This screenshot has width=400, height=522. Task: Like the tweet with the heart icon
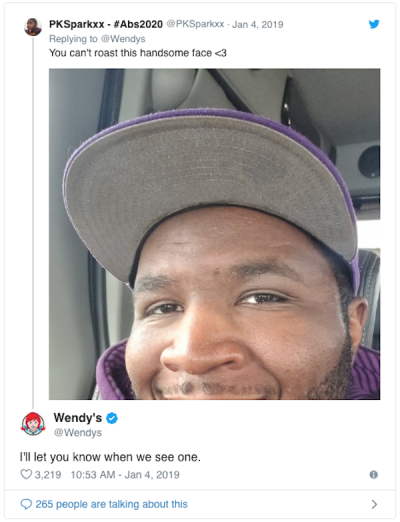(26, 474)
